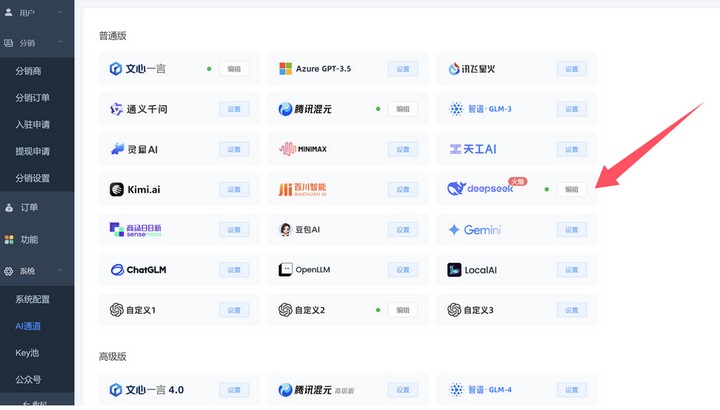Screen dimensions: 720x410
Task: Click the 普通版 section heading
Action: click(112, 36)
